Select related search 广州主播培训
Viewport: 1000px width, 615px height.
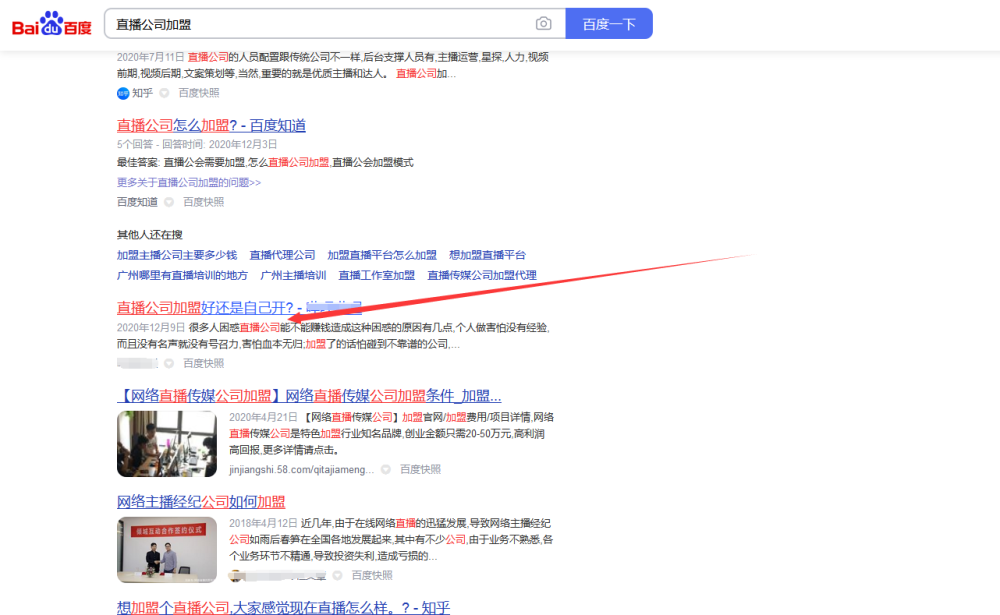pos(293,276)
